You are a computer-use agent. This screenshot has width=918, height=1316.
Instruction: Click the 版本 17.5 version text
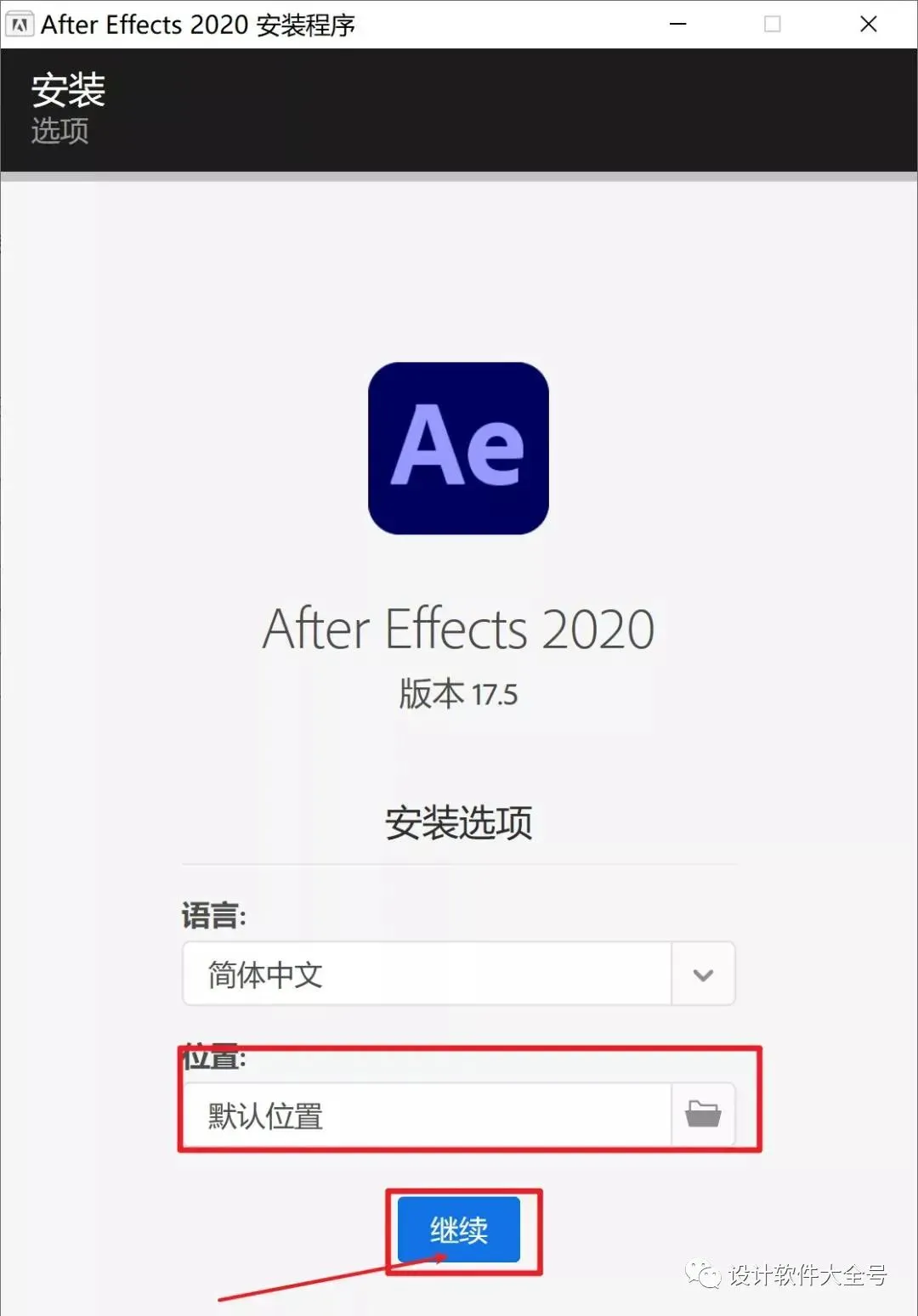[x=458, y=694]
